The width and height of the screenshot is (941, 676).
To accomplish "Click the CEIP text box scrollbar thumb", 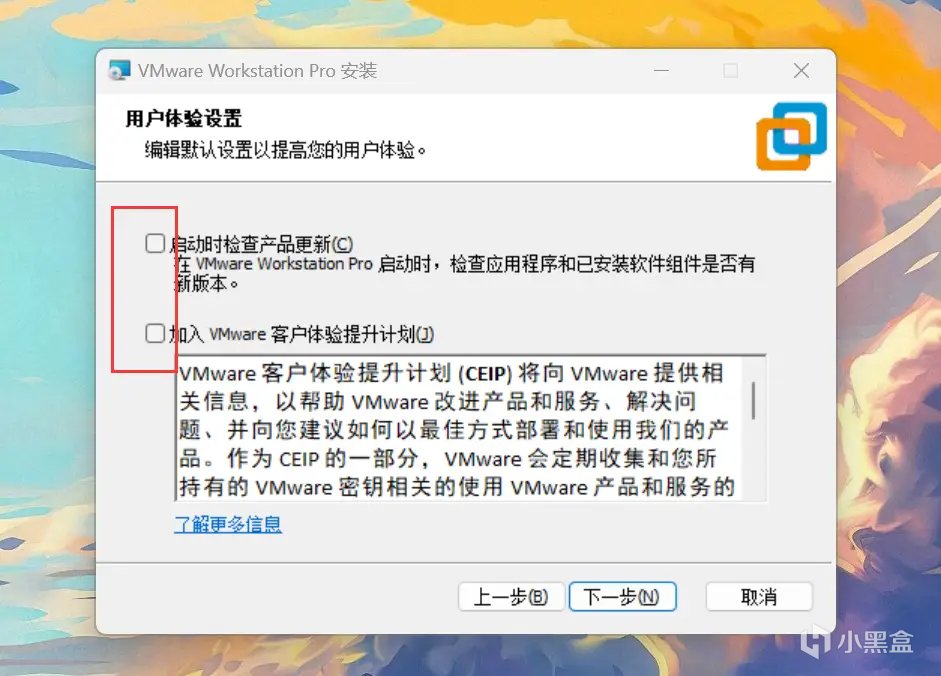I will tap(753, 400).
